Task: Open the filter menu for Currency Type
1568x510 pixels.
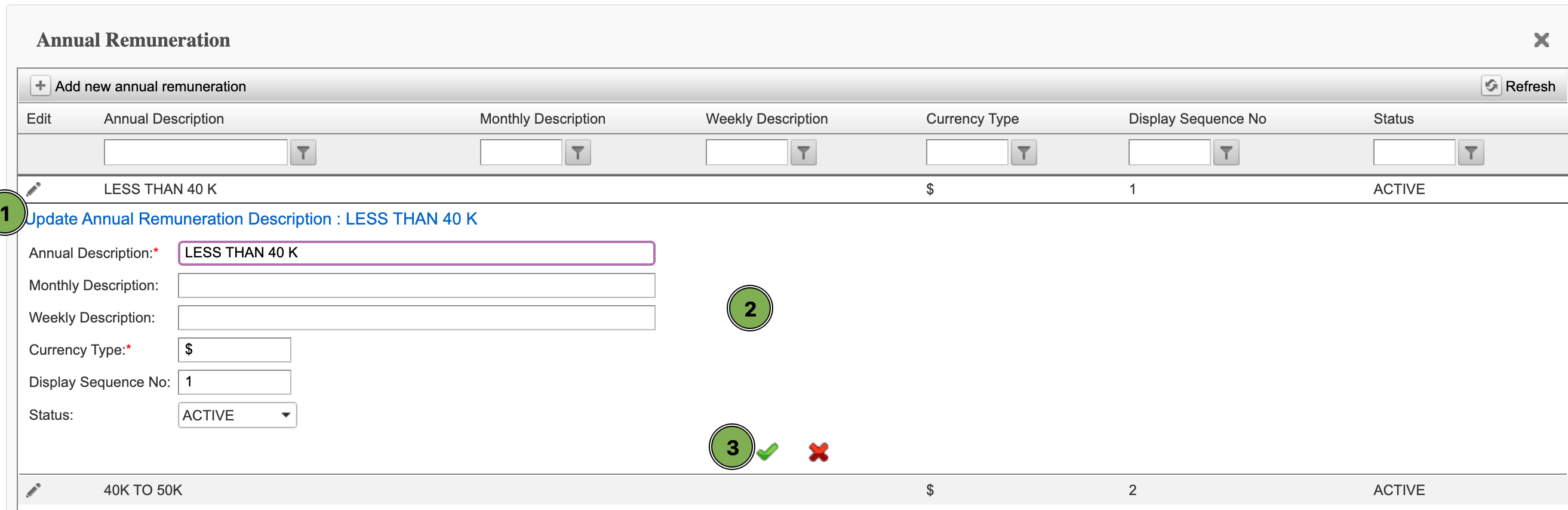Action: pos(1024,153)
